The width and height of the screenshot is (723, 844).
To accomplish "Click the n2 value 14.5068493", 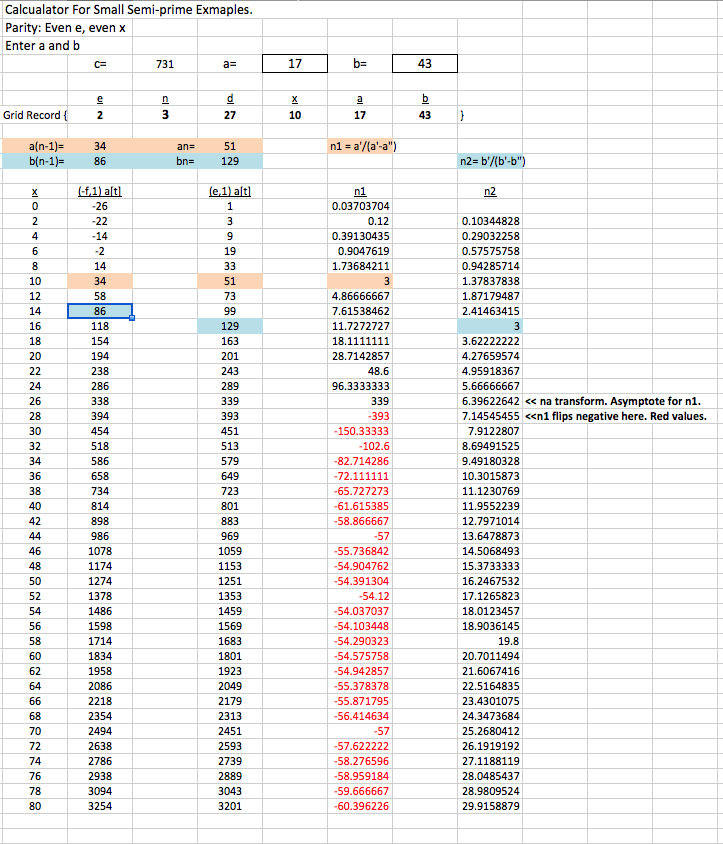I will pyautogui.click(x=490, y=551).
